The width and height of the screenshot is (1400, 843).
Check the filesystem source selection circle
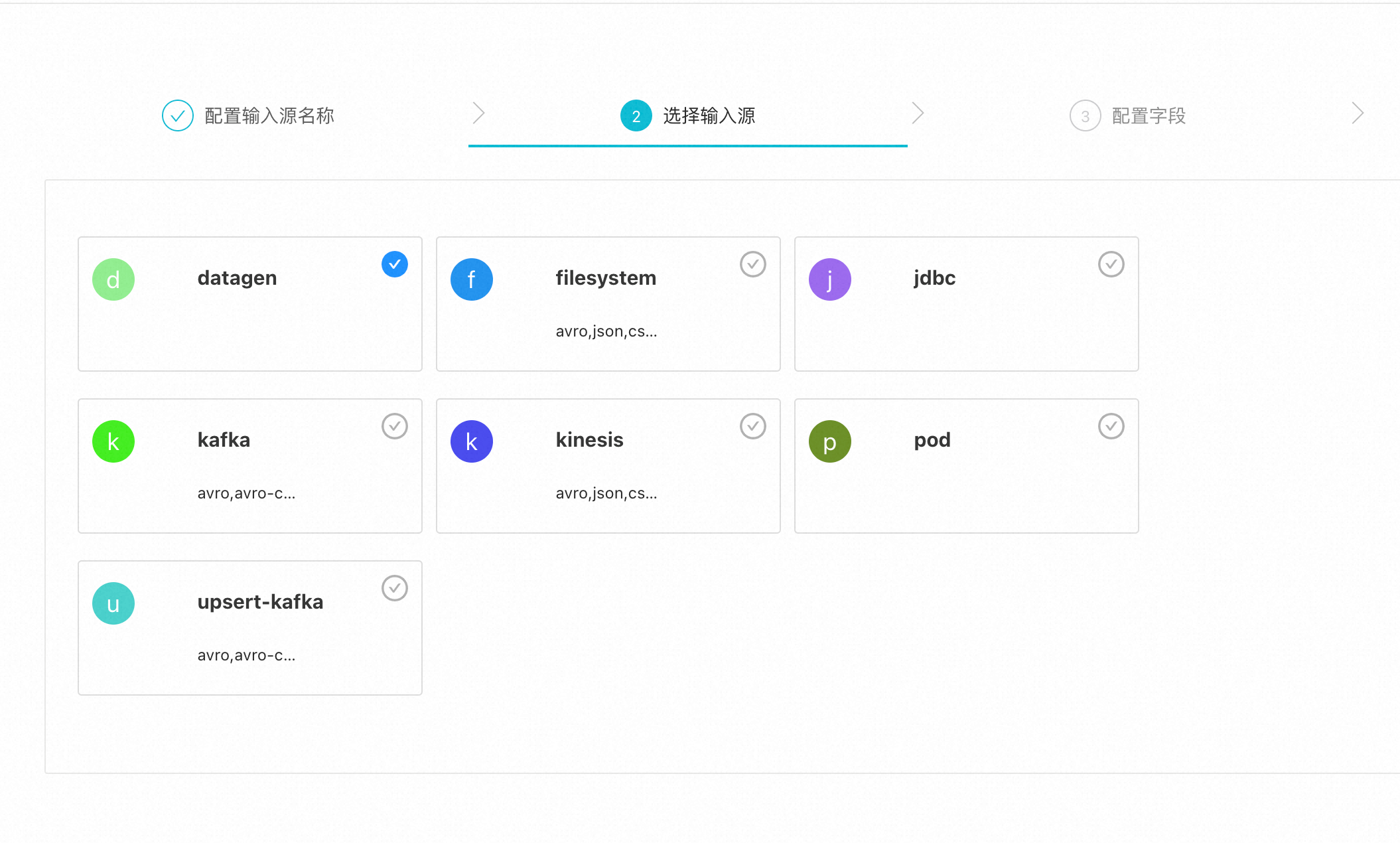click(x=753, y=264)
